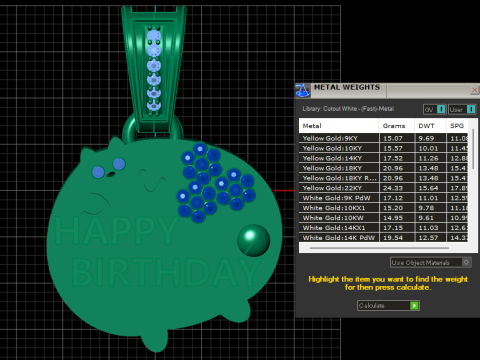Image resolution: width=480 pixels, height=360 pixels.
Task: Select the White Gold:9K PdW row
Action: pos(384,198)
